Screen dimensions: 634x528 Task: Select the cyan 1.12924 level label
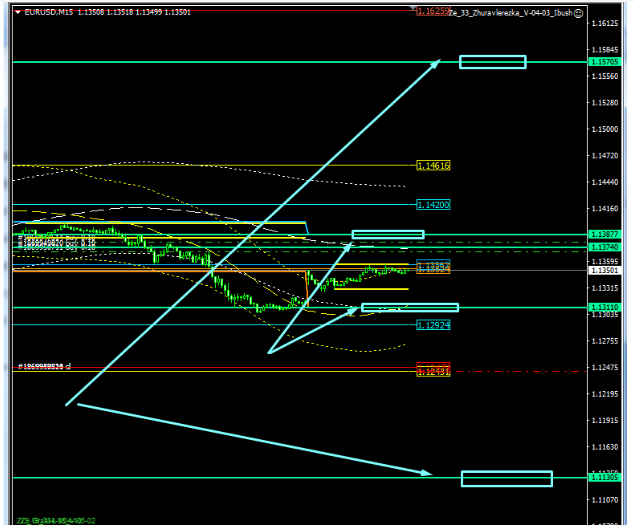[433, 325]
